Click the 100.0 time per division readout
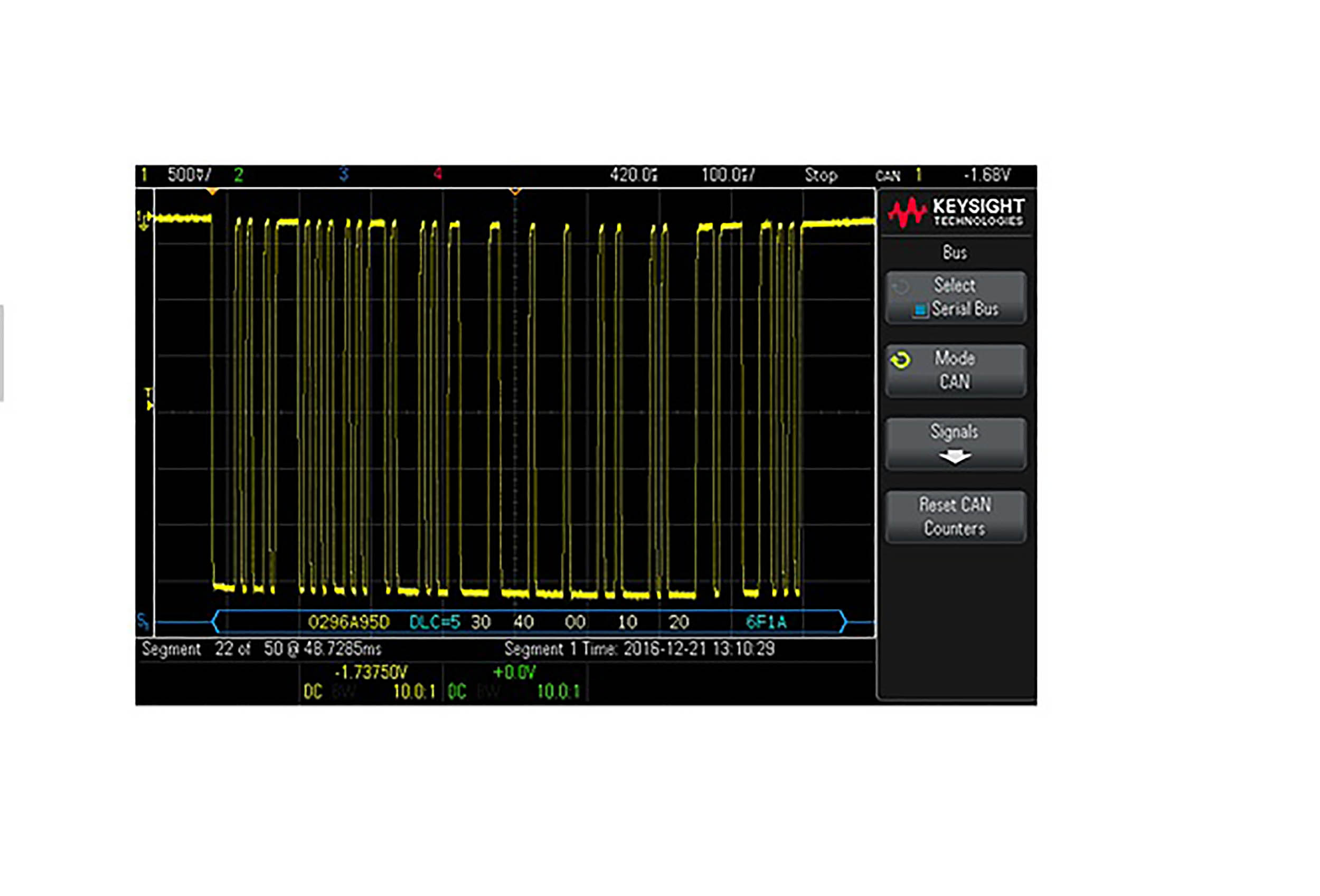The width and height of the screenshot is (1320, 896). coord(728,175)
